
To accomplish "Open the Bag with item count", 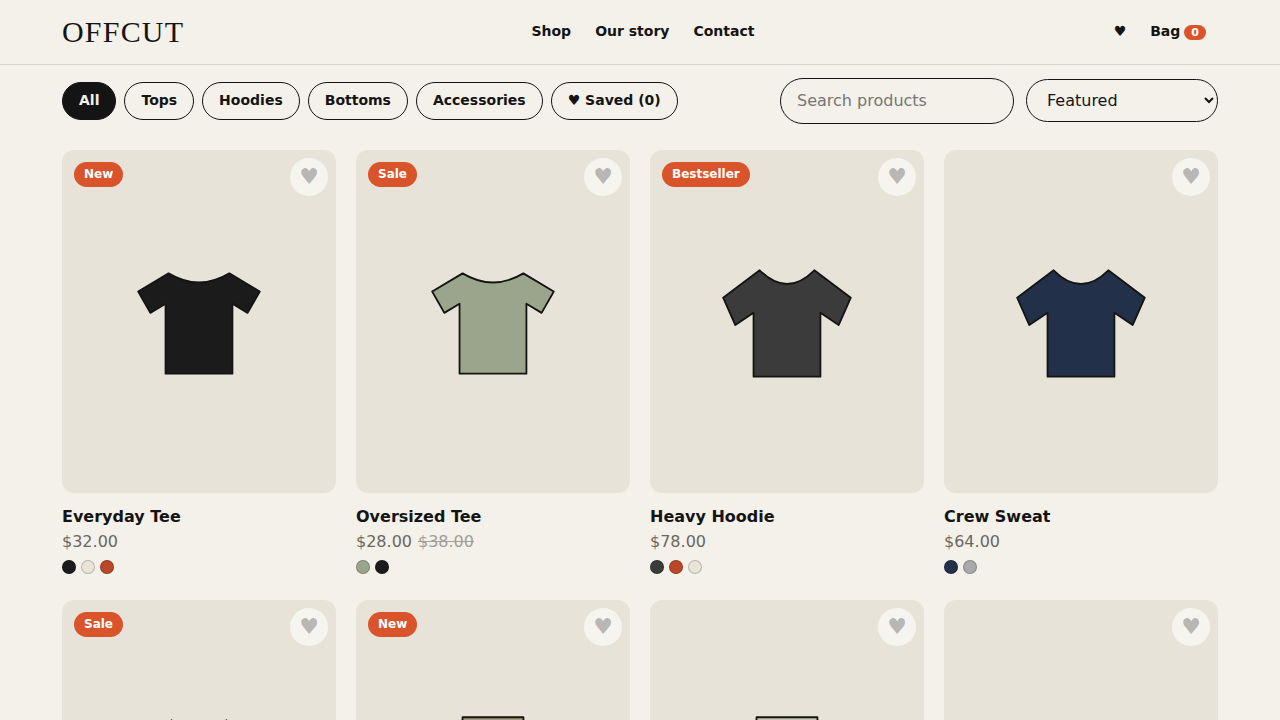I will tap(1178, 31).
